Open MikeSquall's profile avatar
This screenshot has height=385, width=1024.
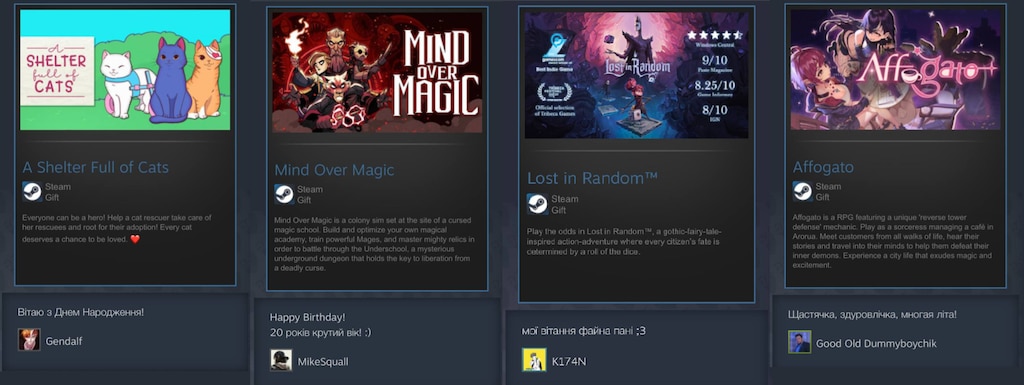(x=281, y=360)
